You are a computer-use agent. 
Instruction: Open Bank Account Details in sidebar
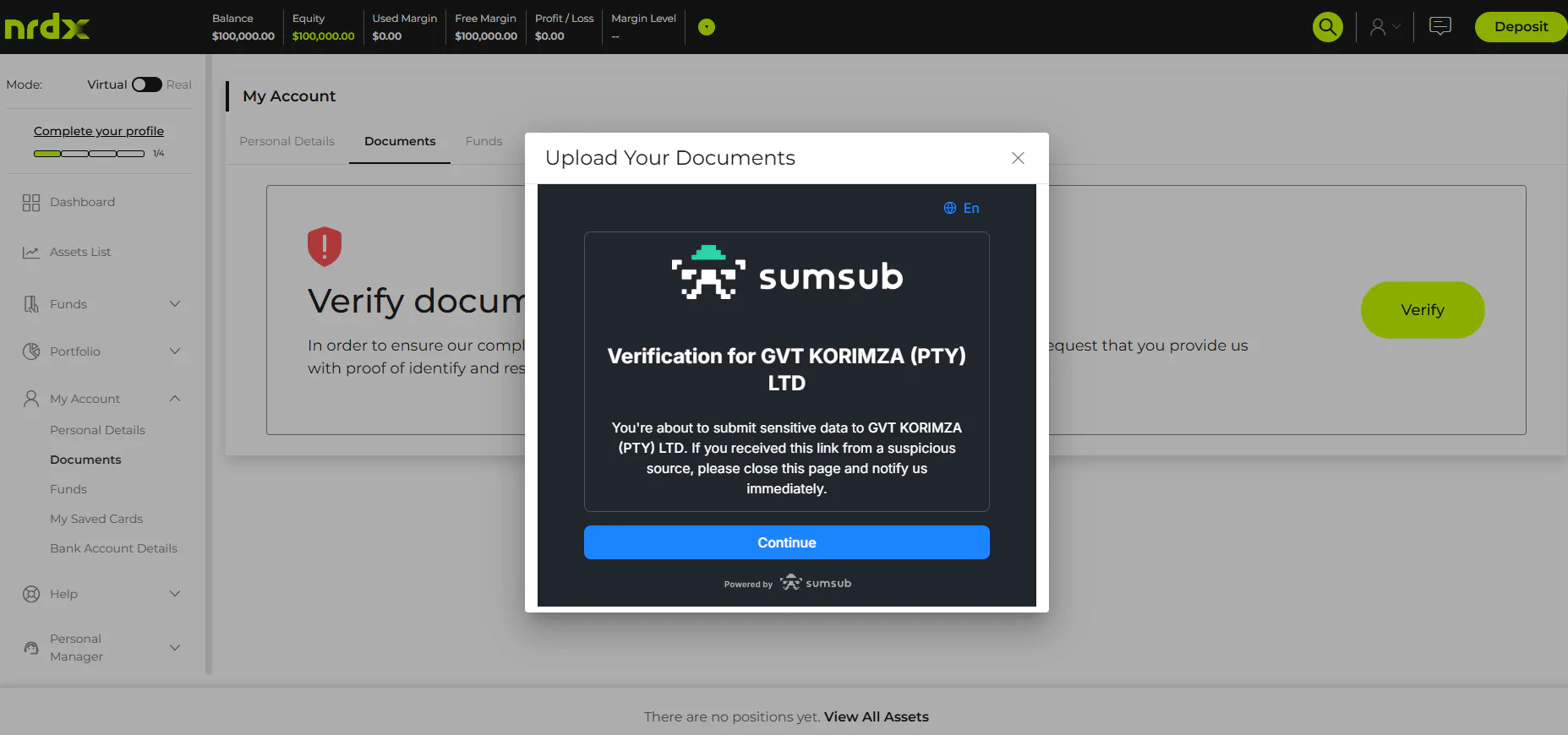click(x=113, y=548)
